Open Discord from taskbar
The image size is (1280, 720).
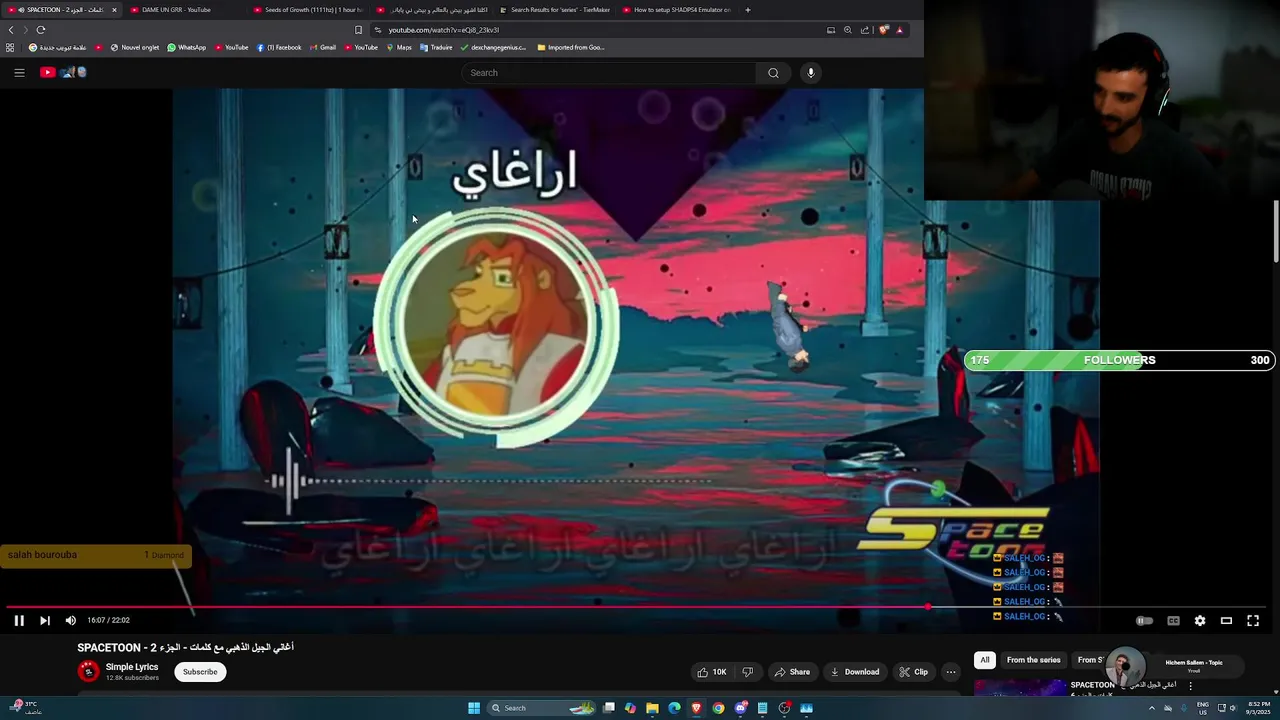click(x=740, y=708)
